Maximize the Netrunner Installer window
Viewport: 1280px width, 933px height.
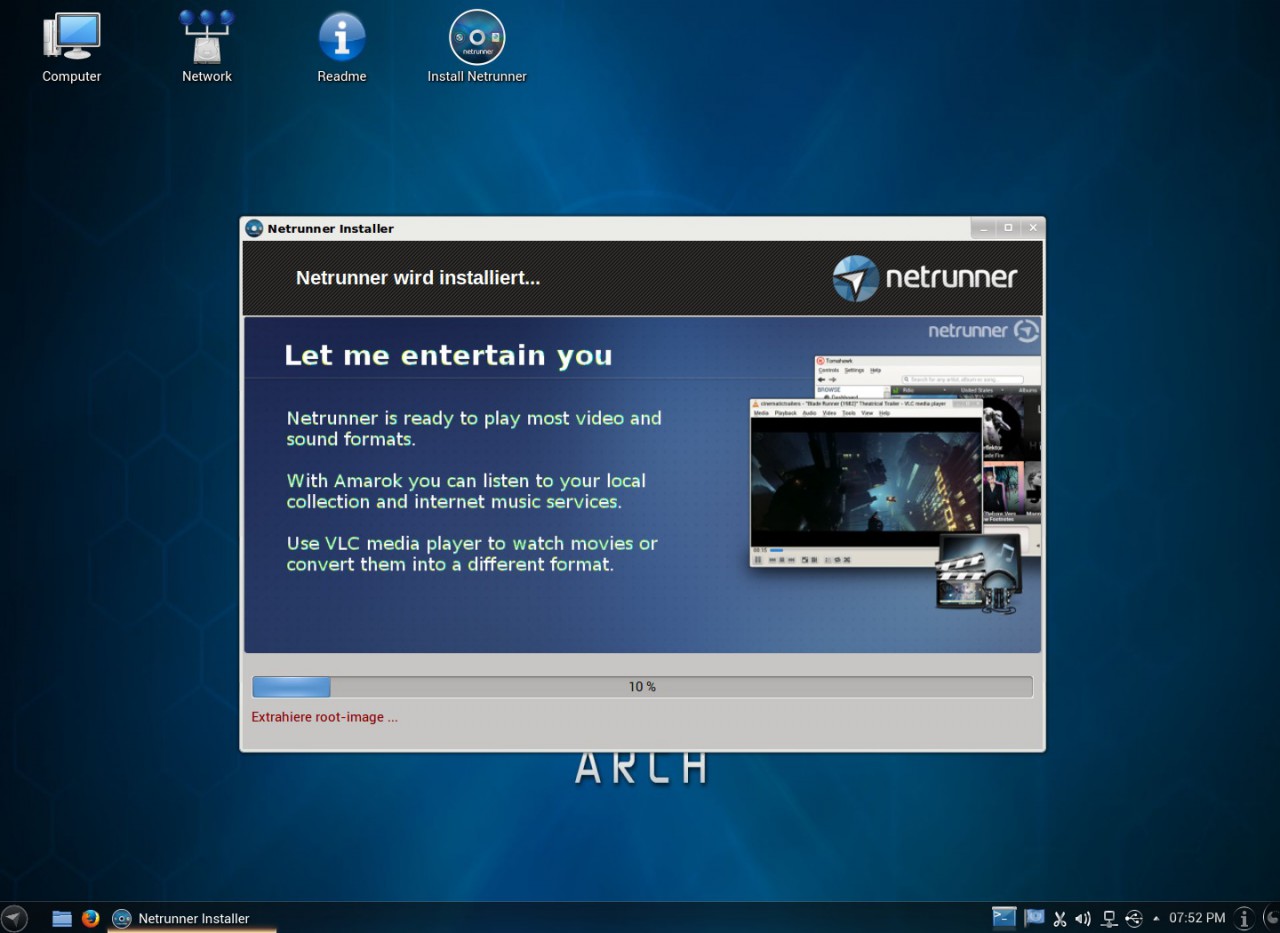tap(1008, 228)
